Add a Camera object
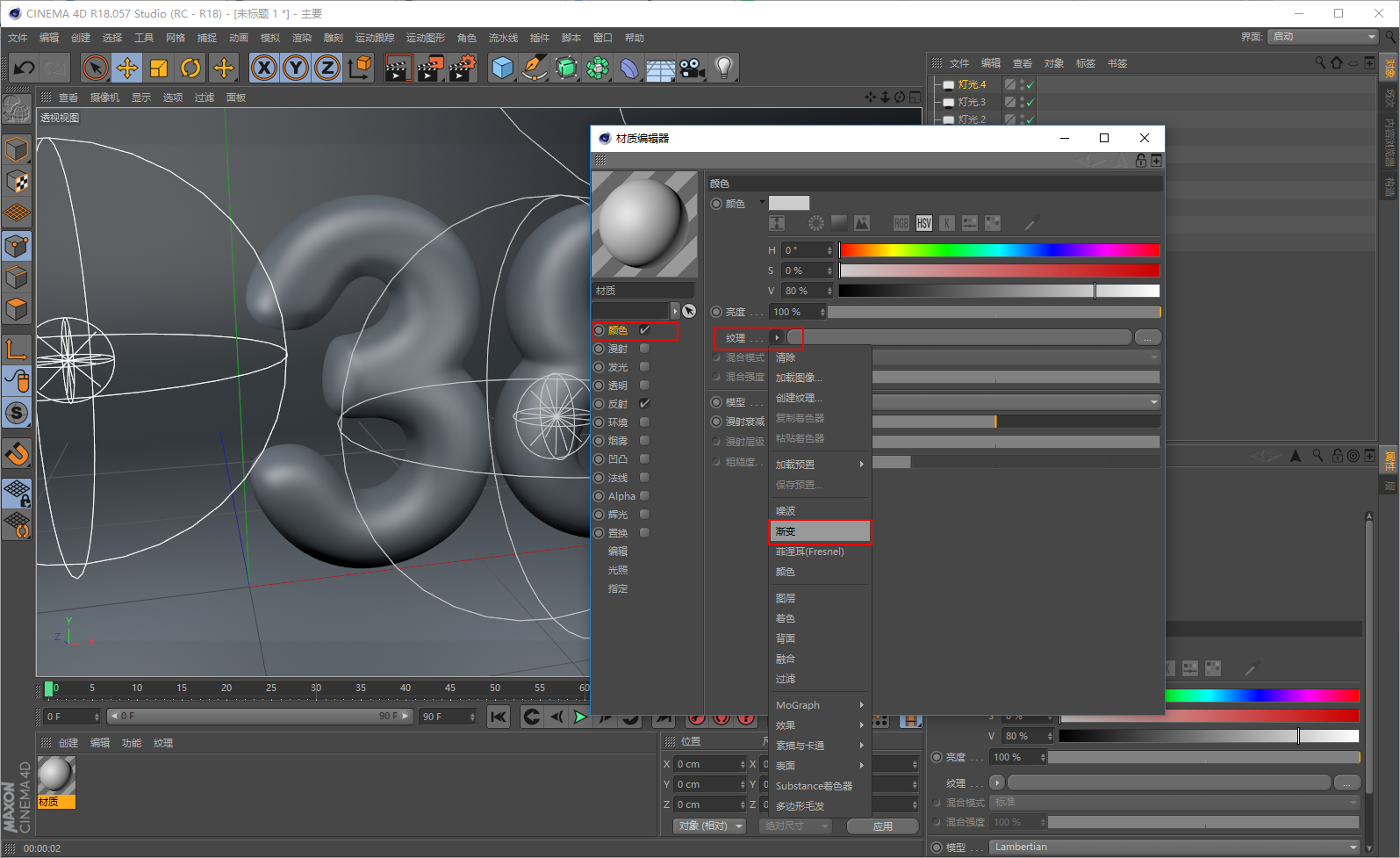 tap(692, 68)
